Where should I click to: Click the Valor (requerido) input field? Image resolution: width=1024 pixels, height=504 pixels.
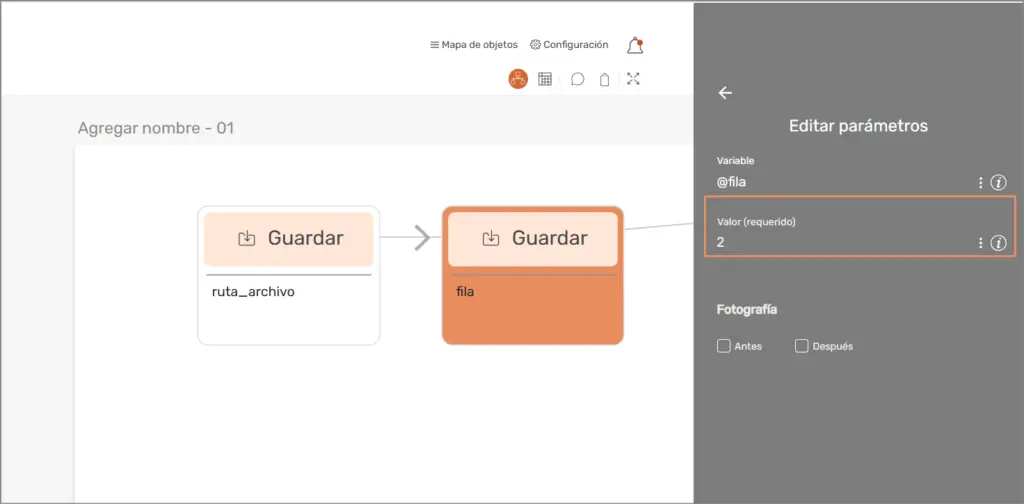pos(840,243)
